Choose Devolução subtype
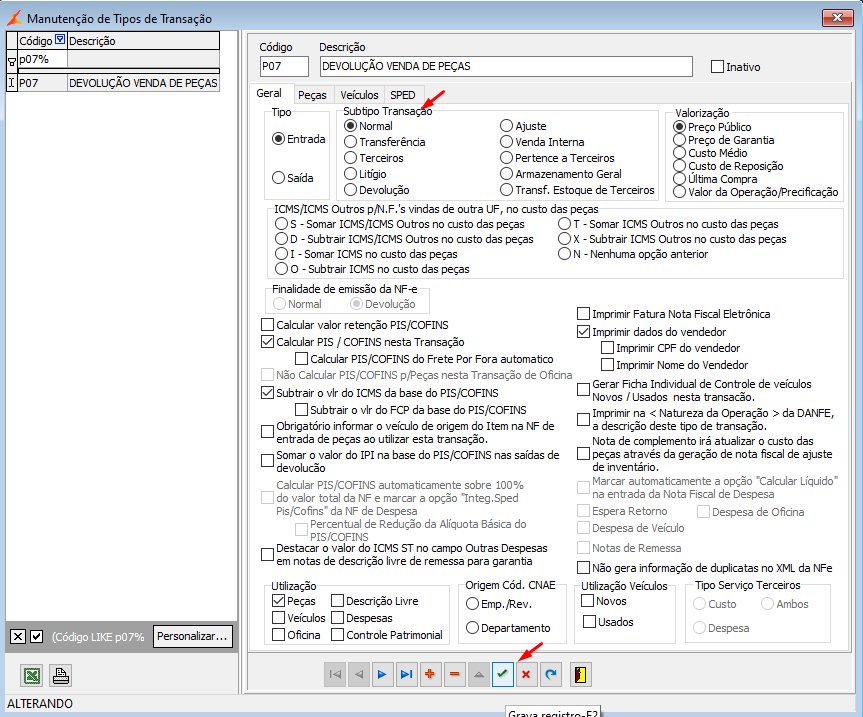 pos(351,190)
